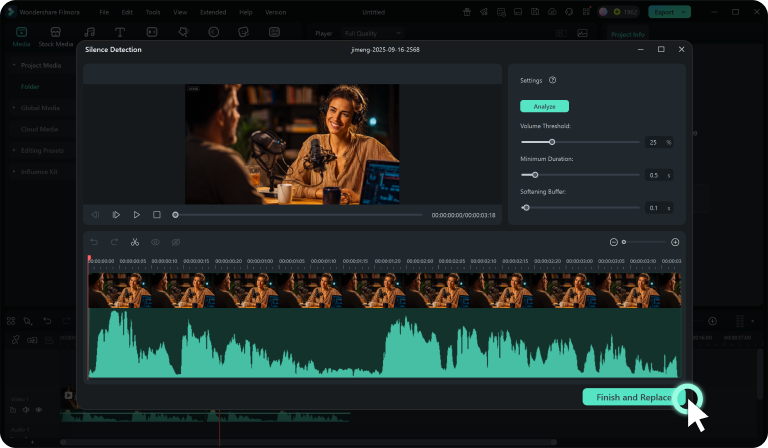768x448 pixels.
Task: Play the preview clip
Action: pyautogui.click(x=137, y=215)
